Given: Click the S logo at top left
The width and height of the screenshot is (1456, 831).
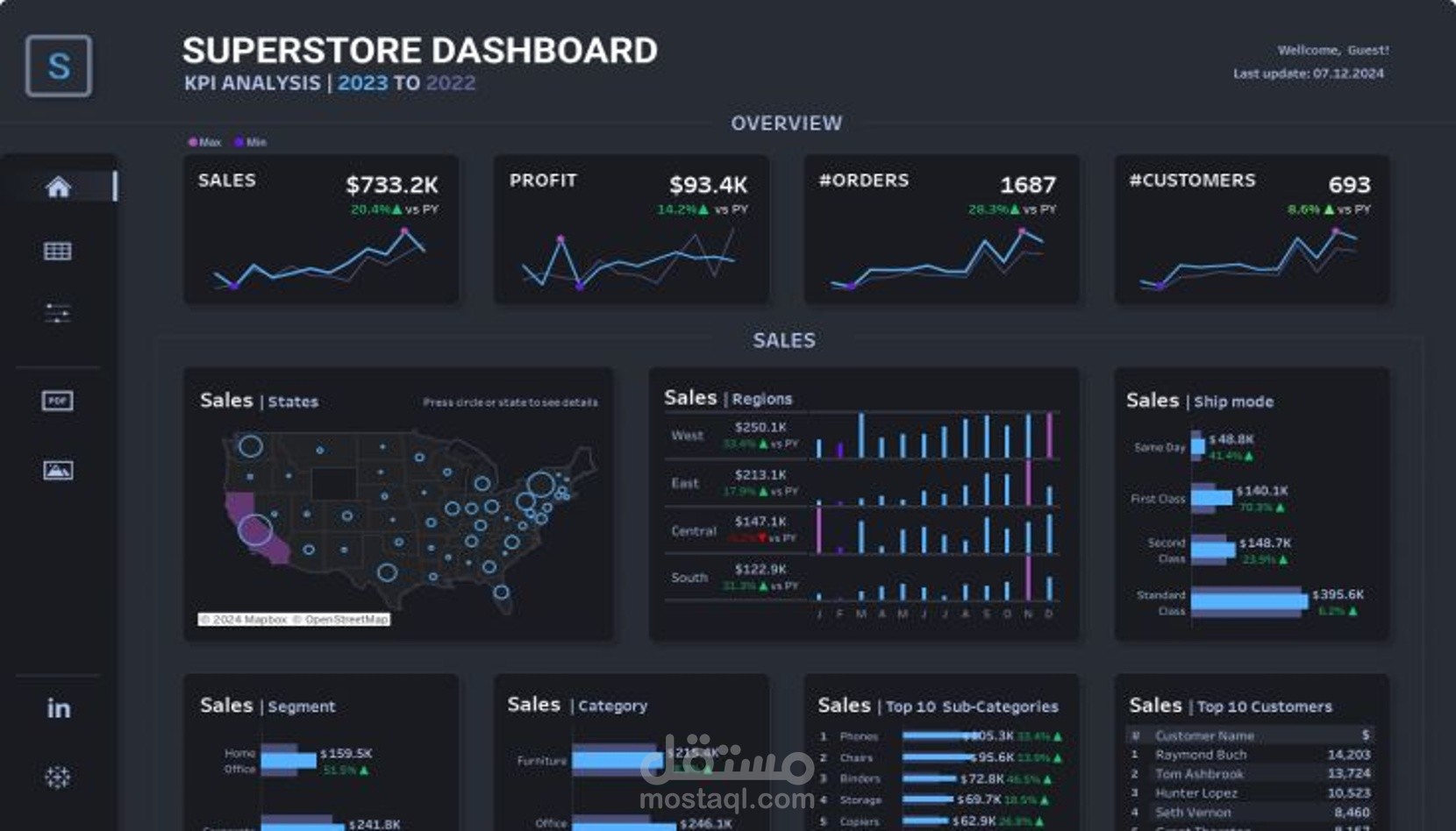Looking at the screenshot, I should tap(59, 66).
